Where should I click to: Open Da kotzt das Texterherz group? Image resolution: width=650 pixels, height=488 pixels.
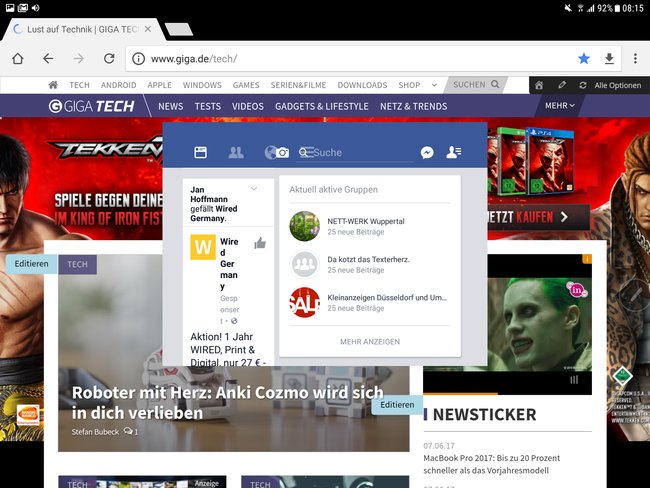point(370,264)
